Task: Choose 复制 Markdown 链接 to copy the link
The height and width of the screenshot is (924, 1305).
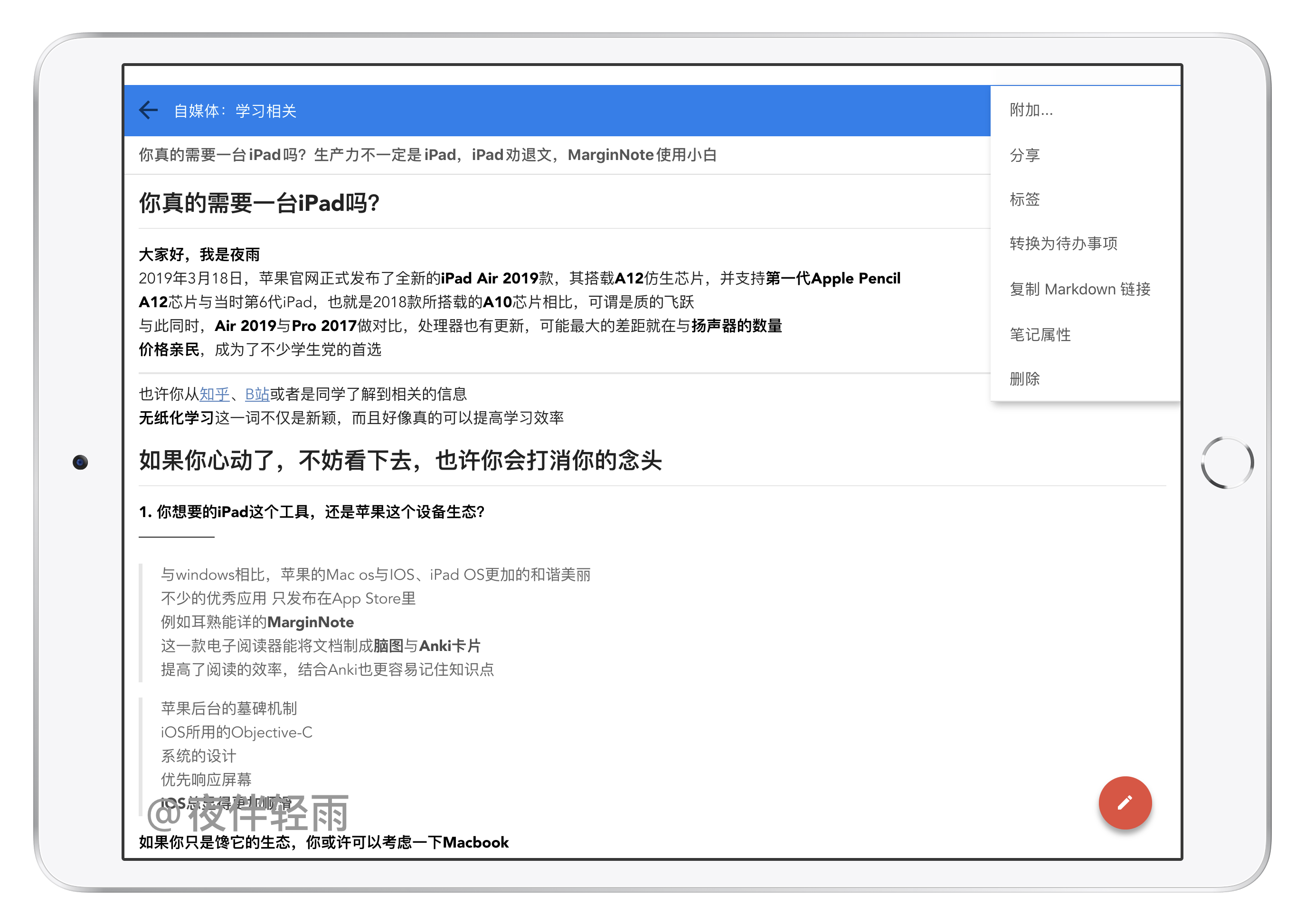Action: point(1080,289)
